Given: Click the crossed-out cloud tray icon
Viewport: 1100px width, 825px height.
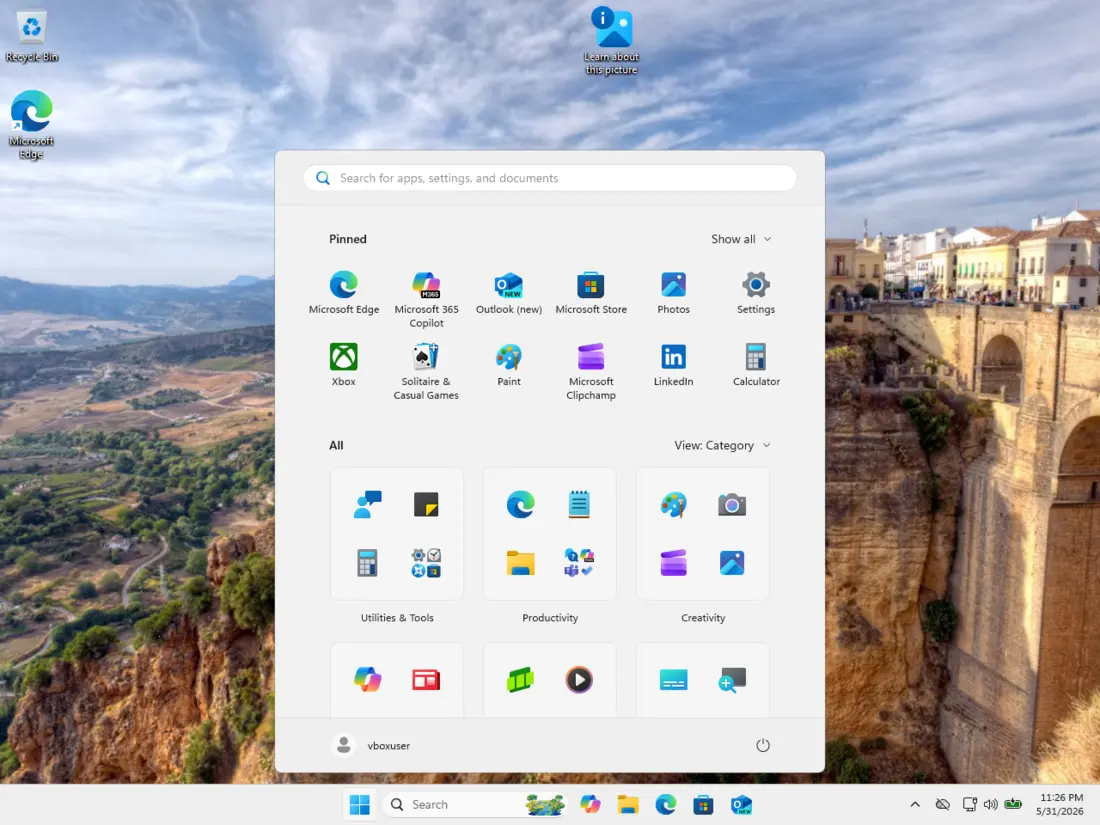Looking at the screenshot, I should (943, 804).
